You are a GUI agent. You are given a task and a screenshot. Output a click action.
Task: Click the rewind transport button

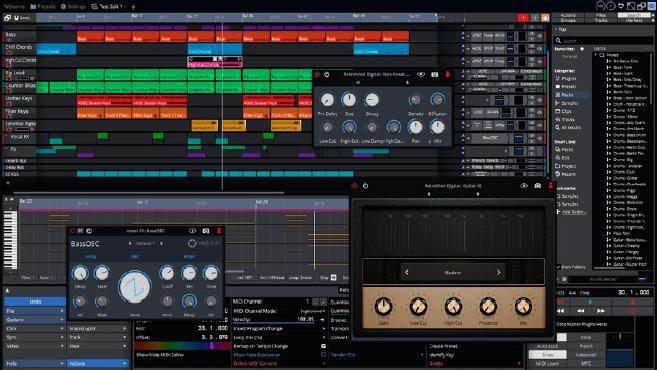click(x=581, y=311)
